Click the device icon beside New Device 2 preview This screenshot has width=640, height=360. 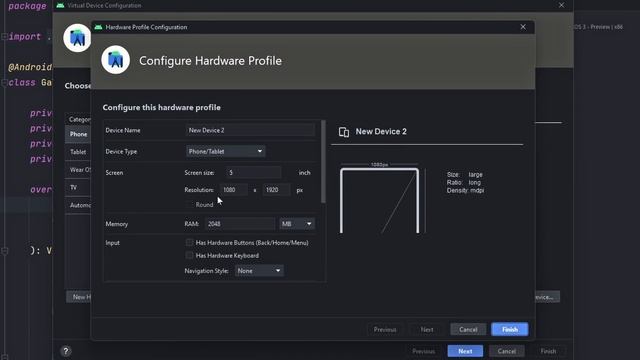pos(344,132)
